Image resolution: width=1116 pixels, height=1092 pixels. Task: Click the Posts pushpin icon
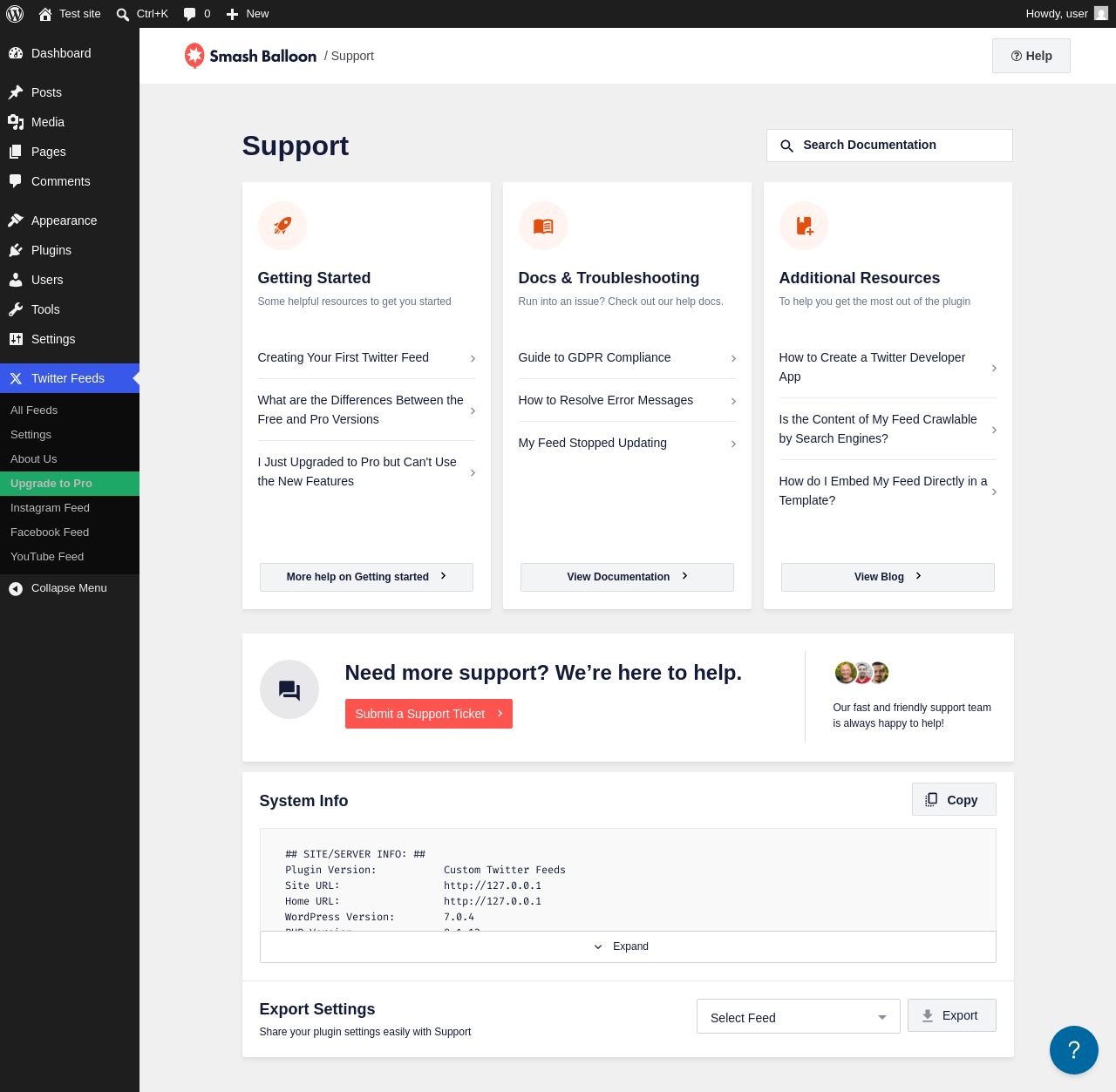coord(16,92)
